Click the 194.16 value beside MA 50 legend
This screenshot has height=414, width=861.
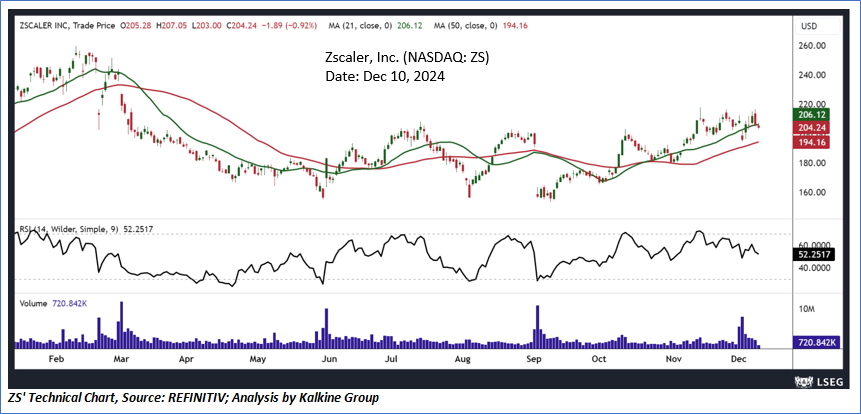click(x=515, y=25)
